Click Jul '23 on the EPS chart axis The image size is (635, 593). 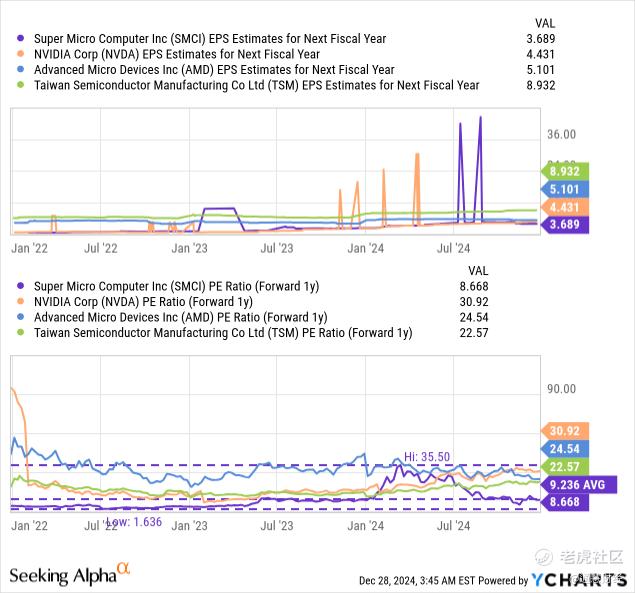pos(277,248)
